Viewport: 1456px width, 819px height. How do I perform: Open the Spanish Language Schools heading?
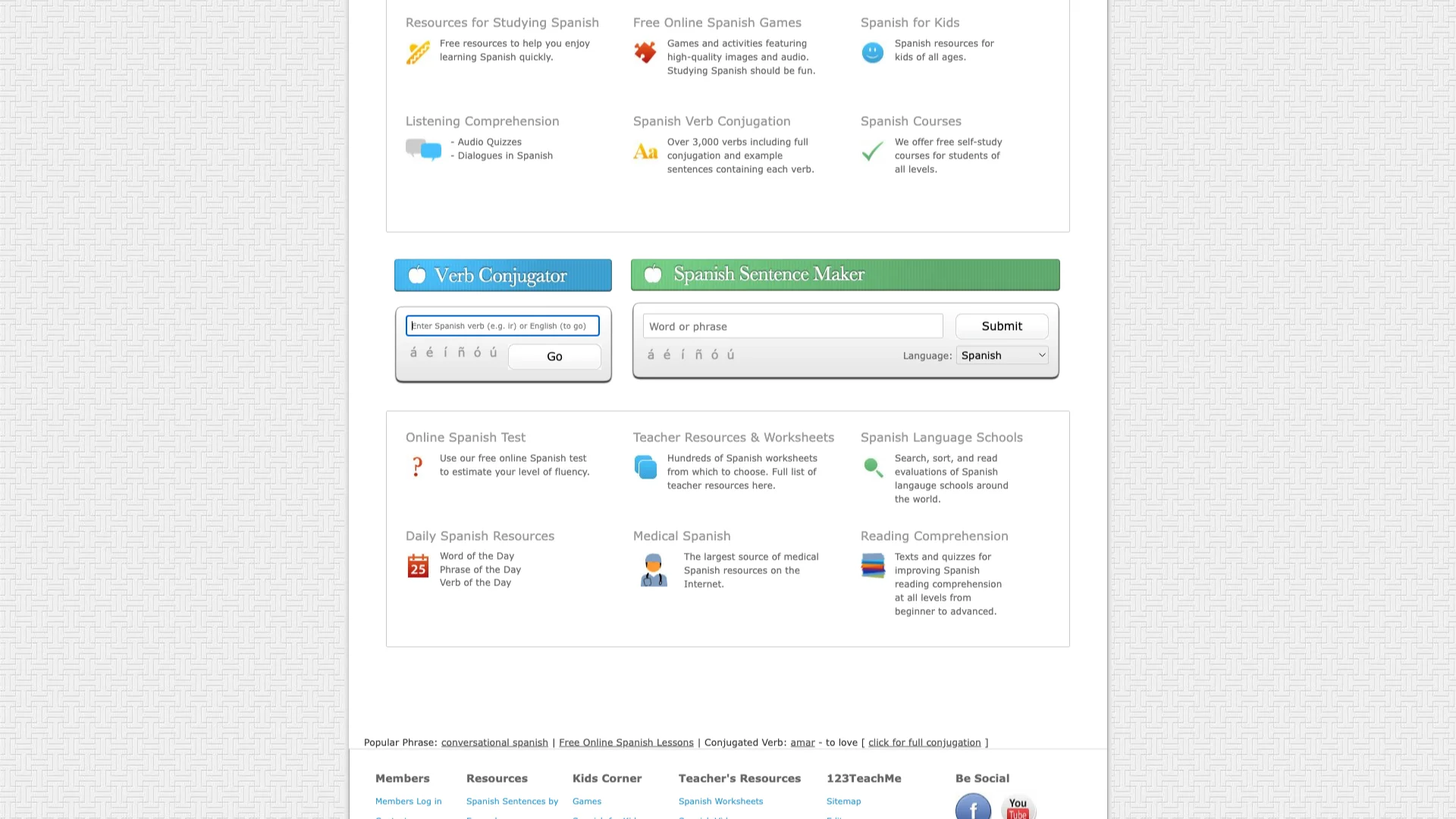(x=942, y=438)
